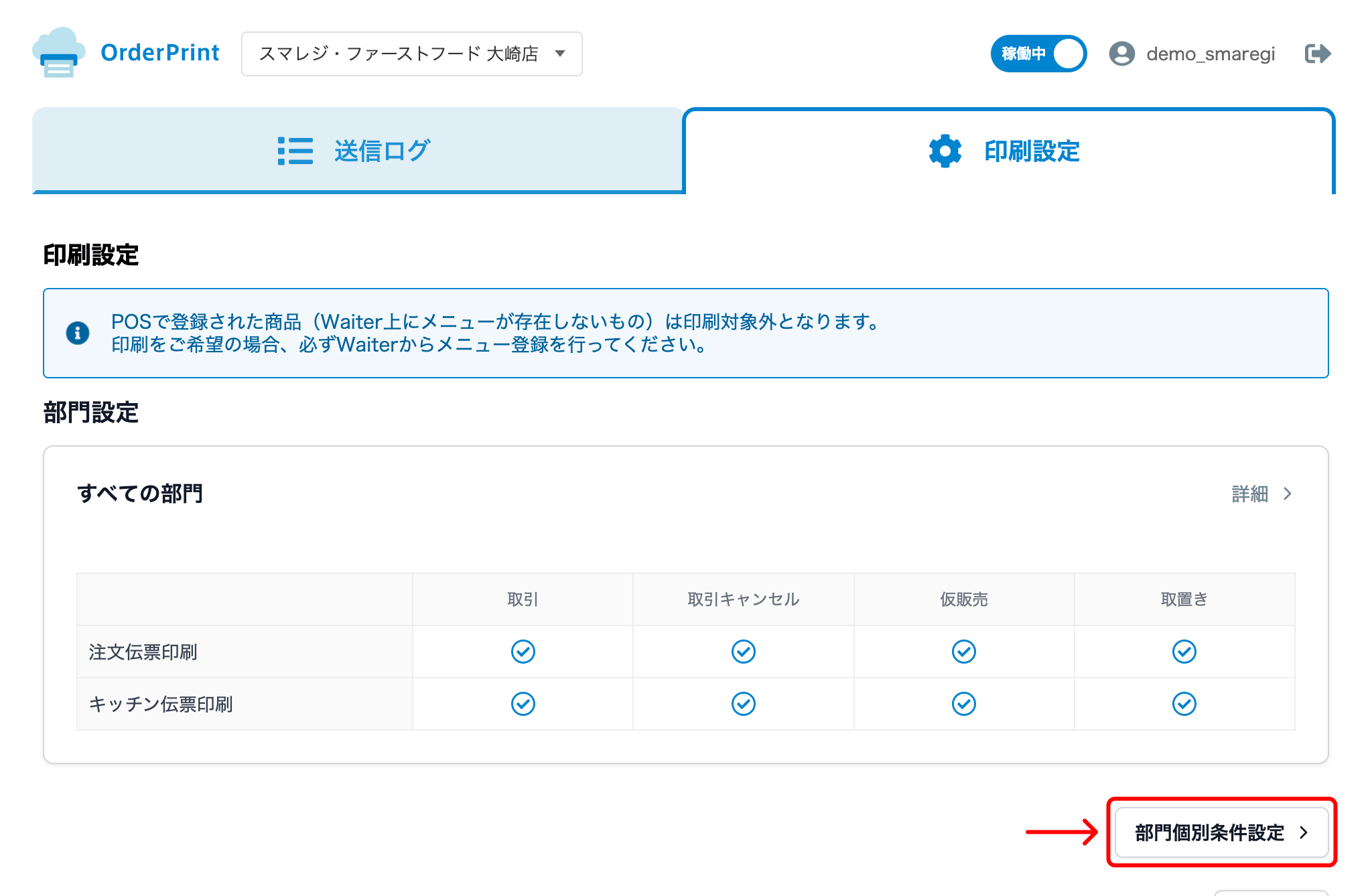Open 部門個別条件設定
1372x896 pixels.
click(x=1221, y=832)
